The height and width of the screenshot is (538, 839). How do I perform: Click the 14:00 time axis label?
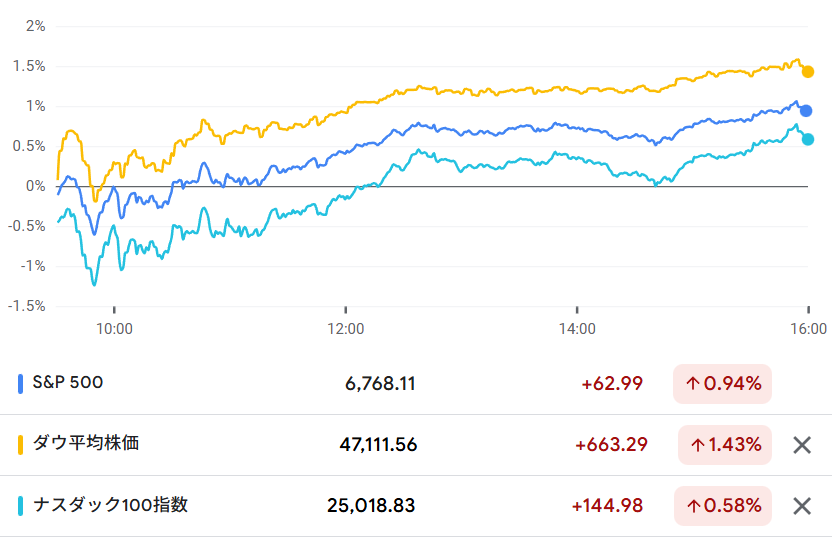[x=577, y=328]
